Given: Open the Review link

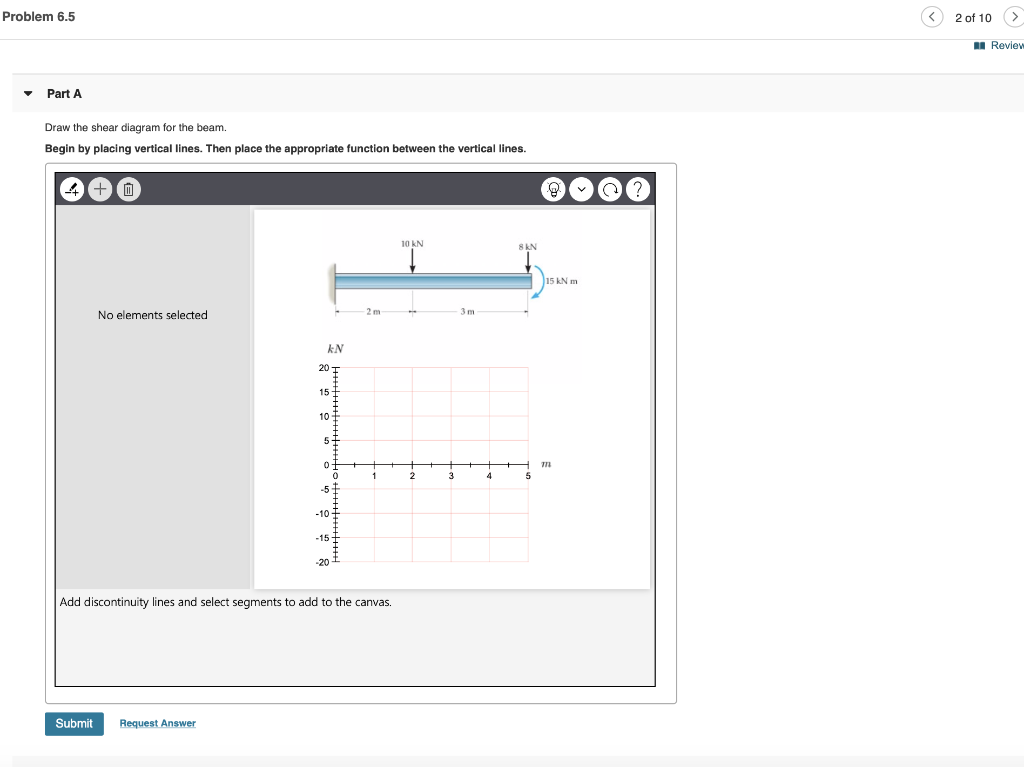Looking at the screenshot, I should [999, 45].
